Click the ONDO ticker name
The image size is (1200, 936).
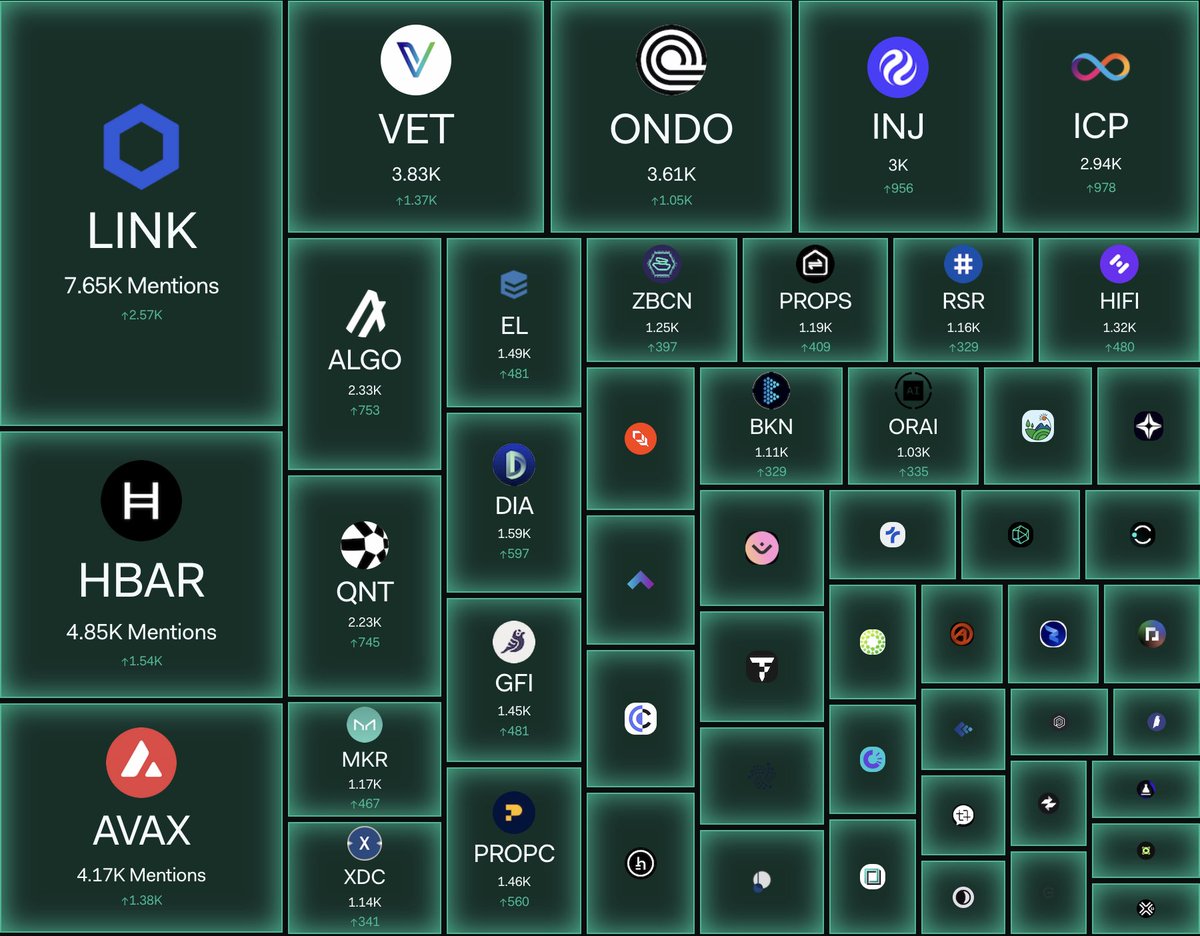click(x=671, y=128)
